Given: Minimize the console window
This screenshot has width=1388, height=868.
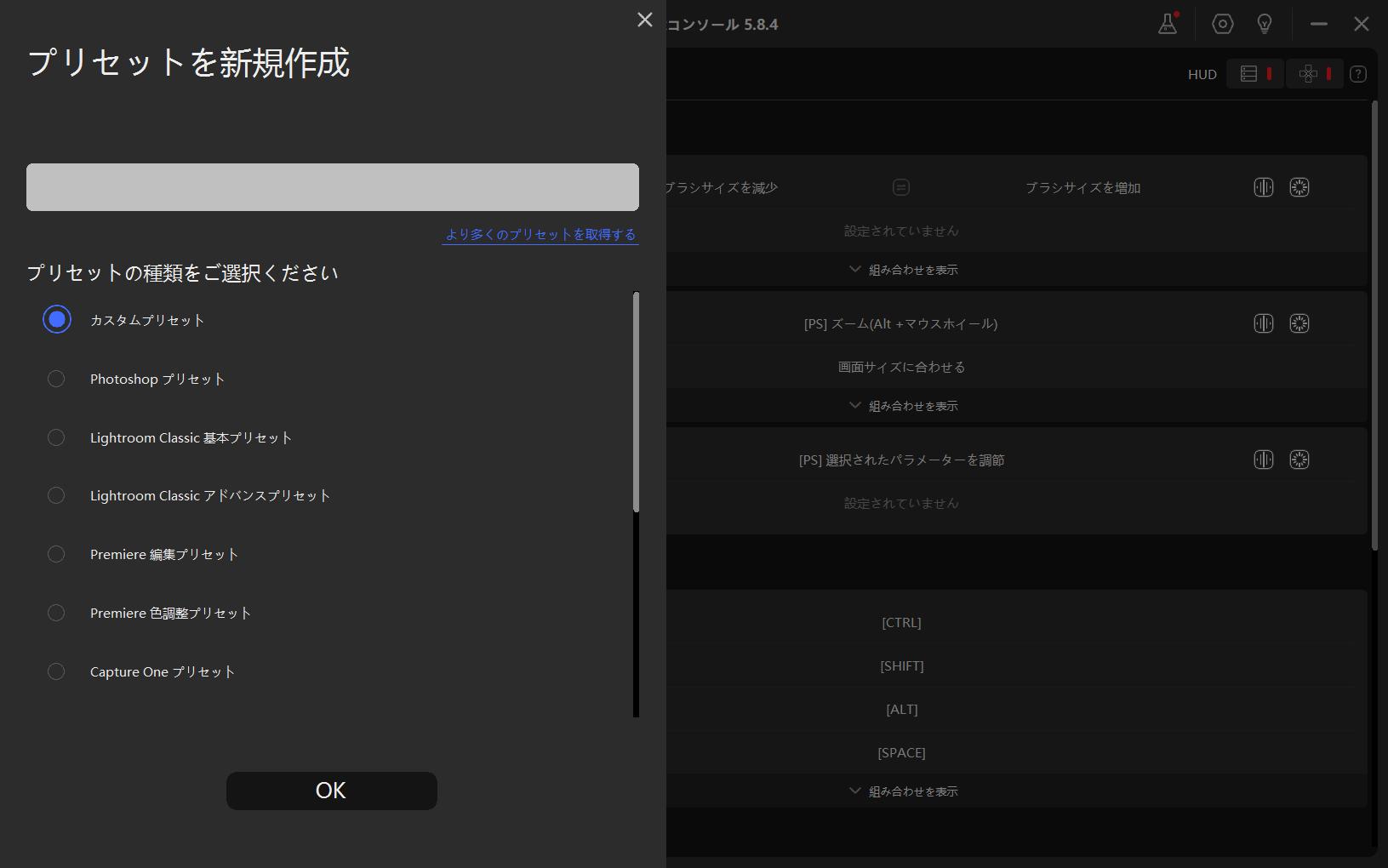Looking at the screenshot, I should pos(1319,24).
